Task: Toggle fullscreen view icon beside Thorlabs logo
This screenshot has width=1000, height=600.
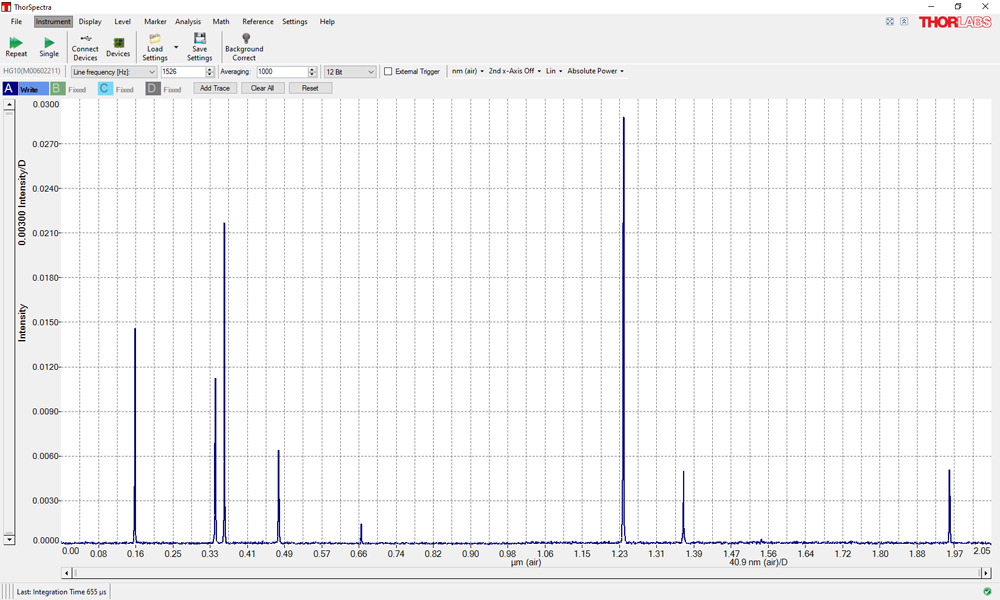Action: click(x=890, y=21)
